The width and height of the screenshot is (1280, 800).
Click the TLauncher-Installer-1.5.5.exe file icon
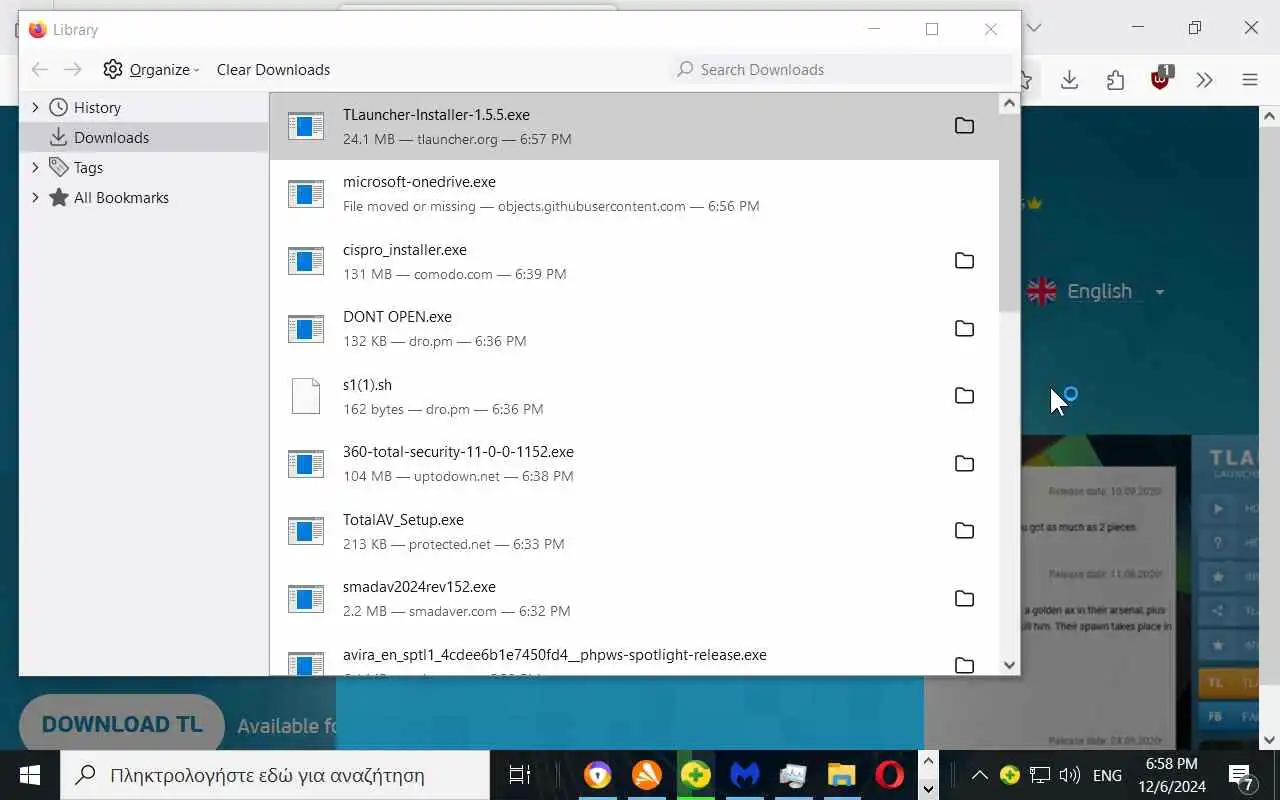click(x=306, y=126)
